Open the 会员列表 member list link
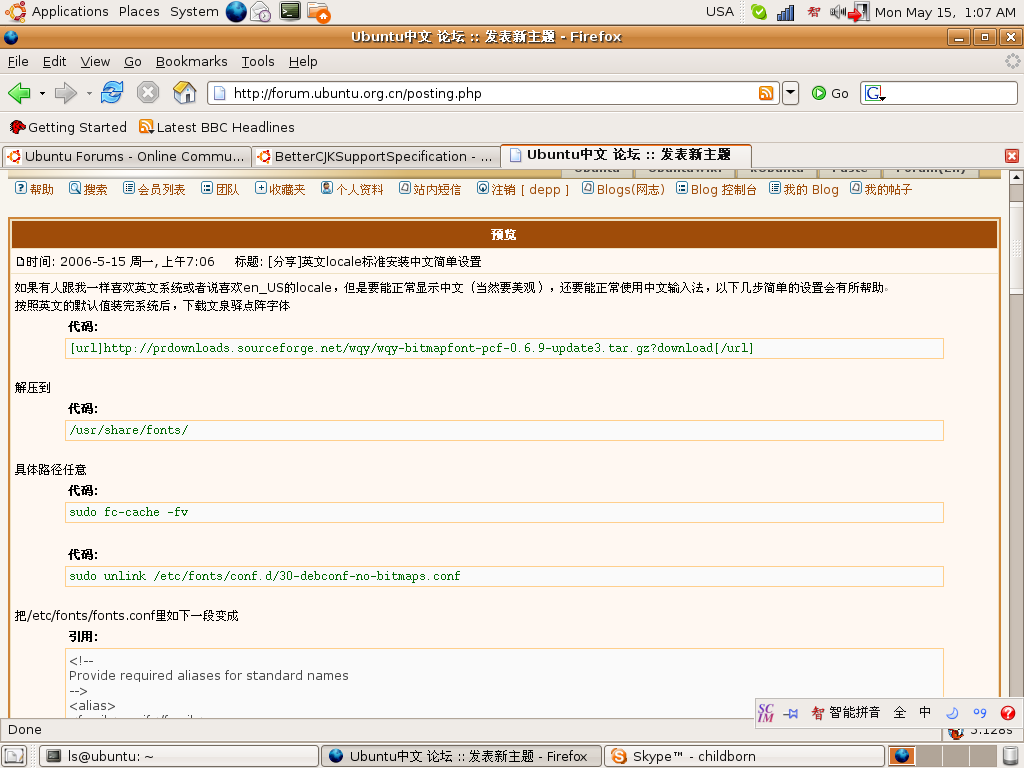 pyautogui.click(x=154, y=189)
